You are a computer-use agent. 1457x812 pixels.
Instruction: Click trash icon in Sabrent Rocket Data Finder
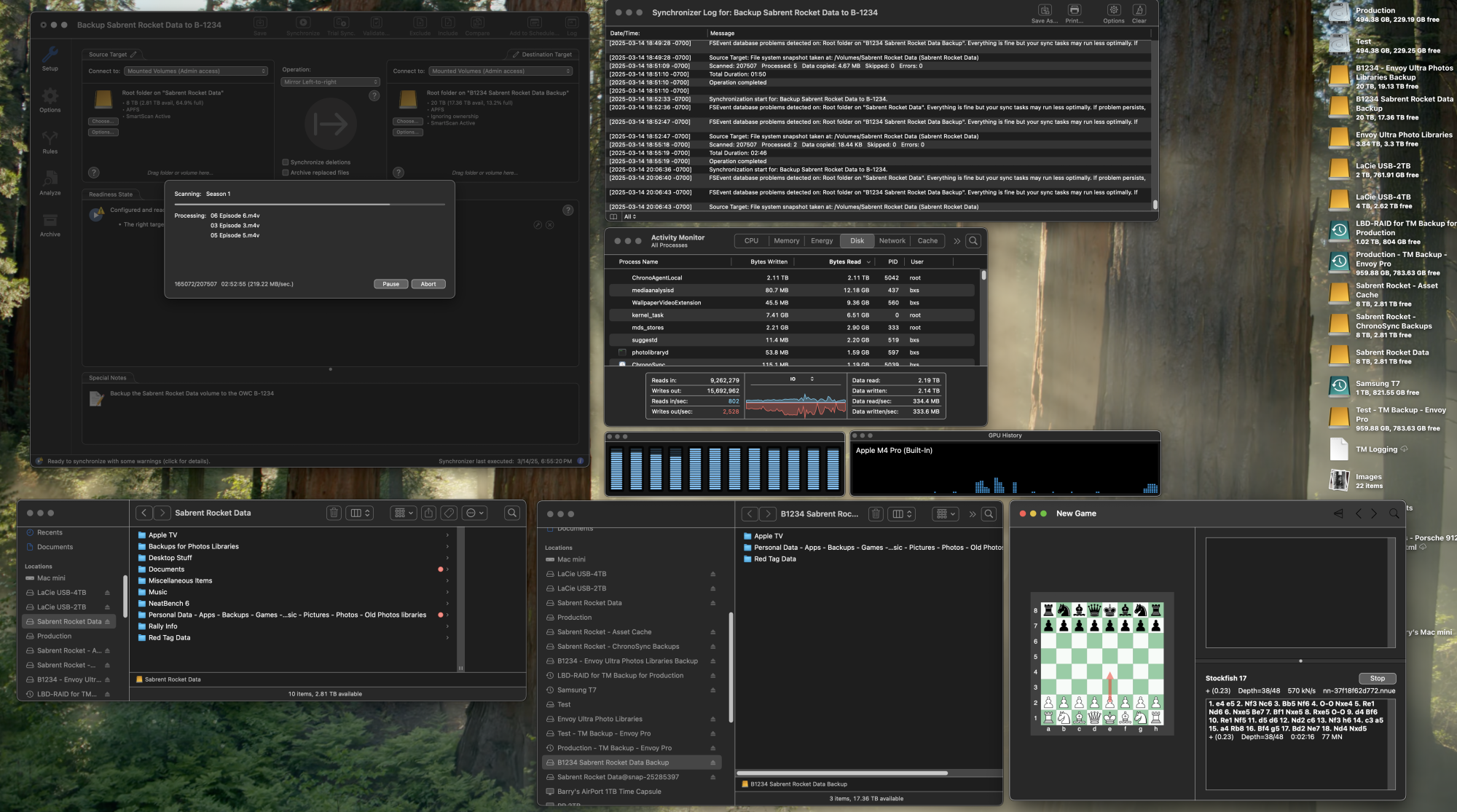point(334,513)
